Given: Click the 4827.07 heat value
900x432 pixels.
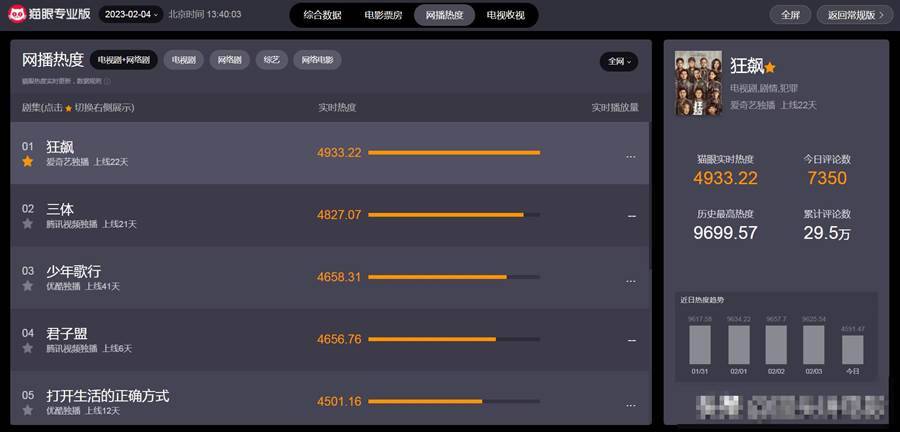Looking at the screenshot, I should coord(339,215).
